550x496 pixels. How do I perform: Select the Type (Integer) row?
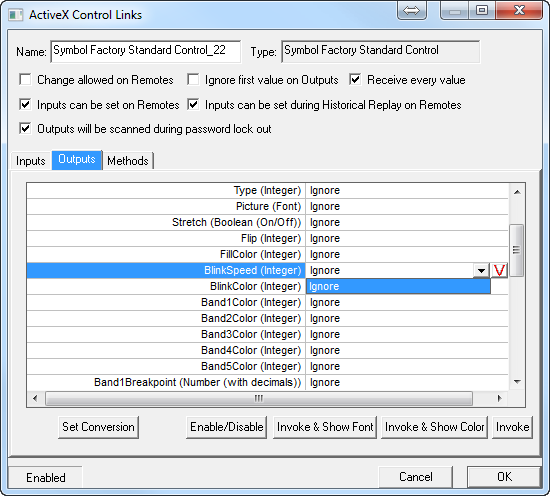pos(267,190)
